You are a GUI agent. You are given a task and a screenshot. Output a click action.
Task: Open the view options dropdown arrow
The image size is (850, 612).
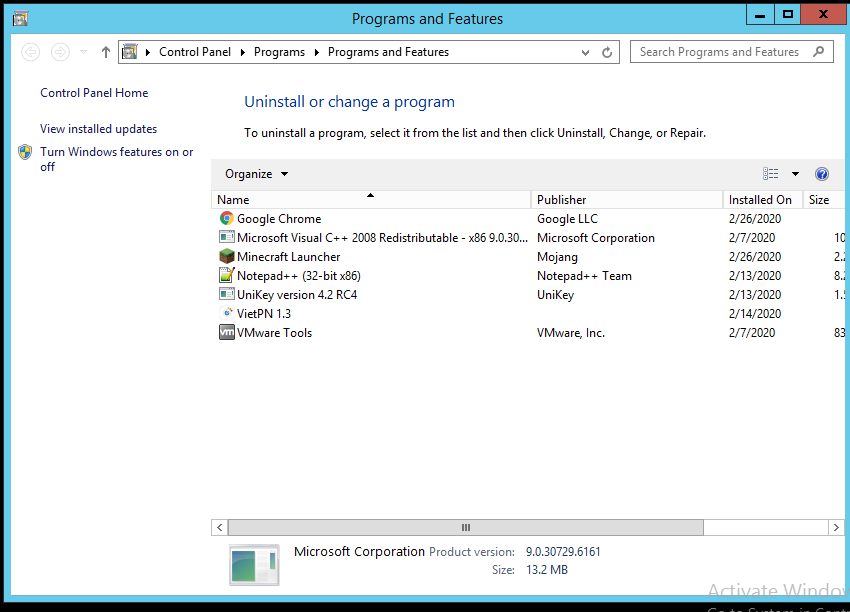click(x=795, y=174)
